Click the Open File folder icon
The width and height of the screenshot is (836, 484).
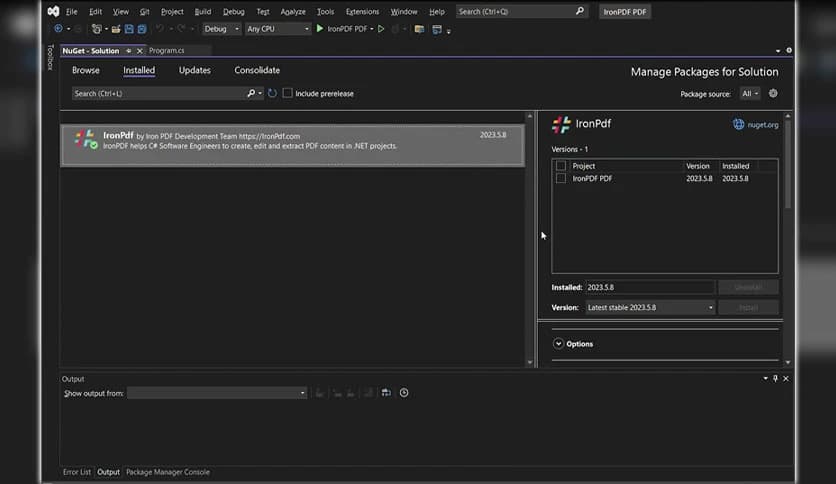point(116,29)
